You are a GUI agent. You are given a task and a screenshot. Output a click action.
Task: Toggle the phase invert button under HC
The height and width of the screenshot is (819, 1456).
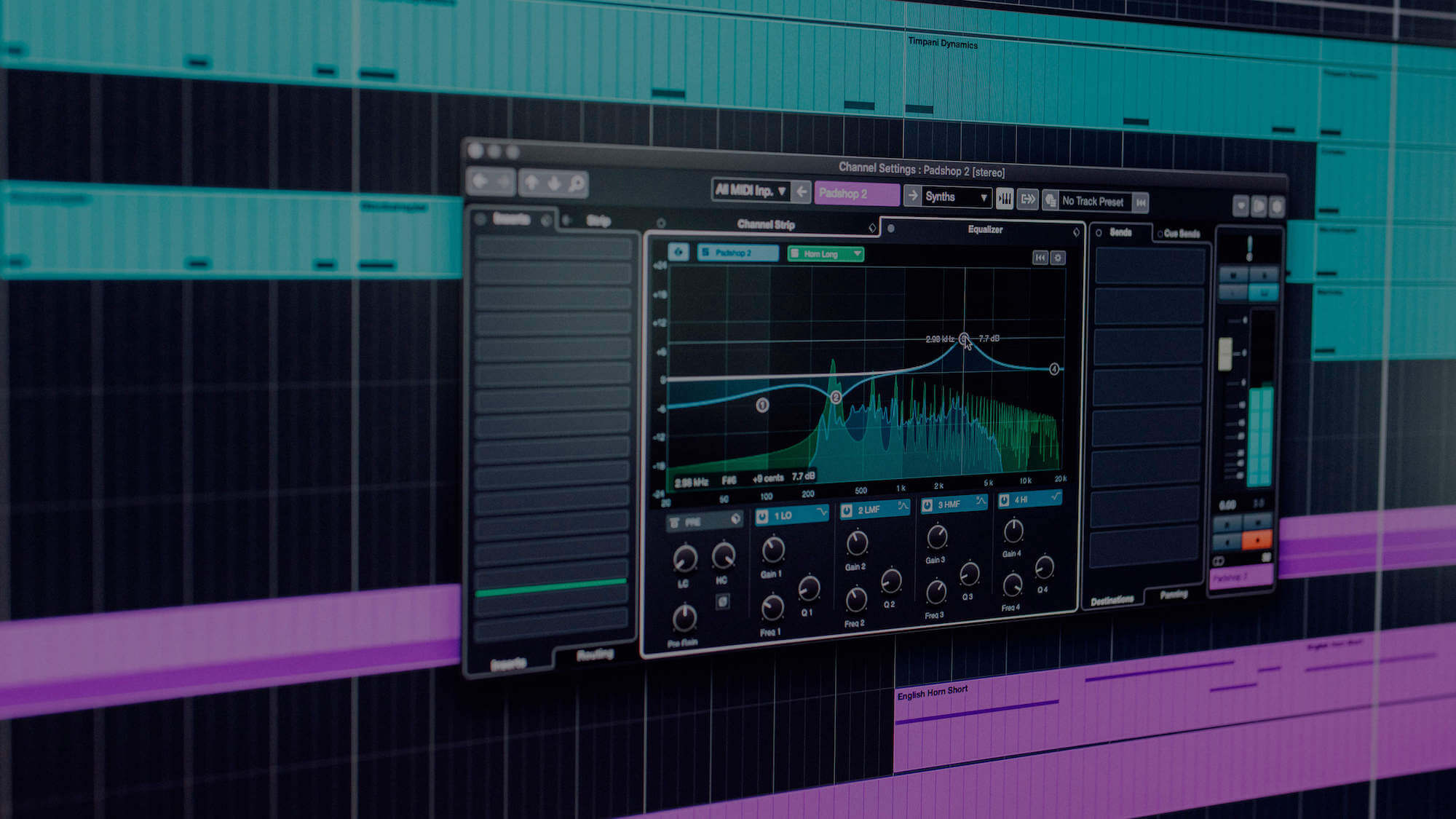click(722, 602)
